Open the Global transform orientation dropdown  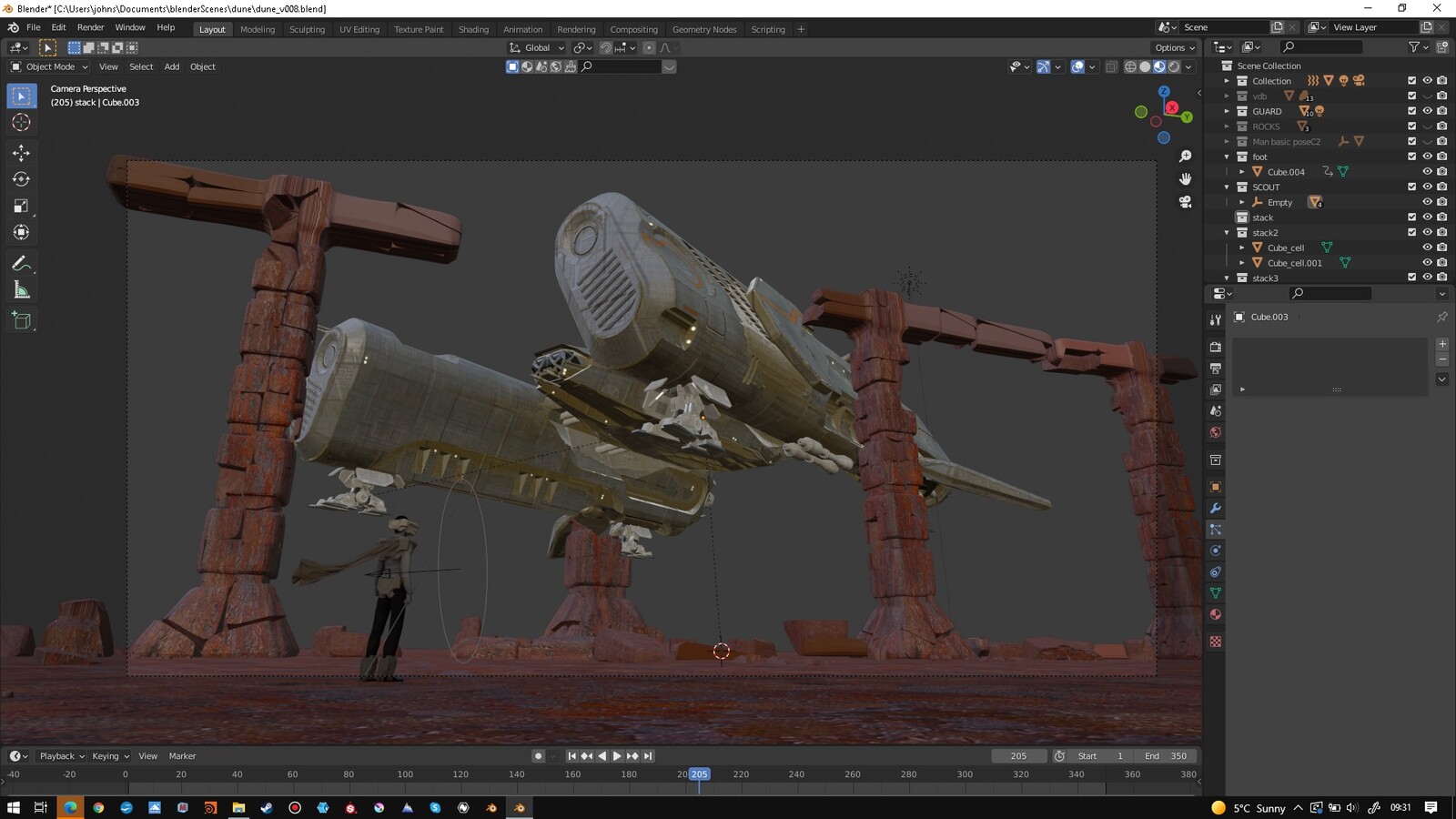pos(537,47)
